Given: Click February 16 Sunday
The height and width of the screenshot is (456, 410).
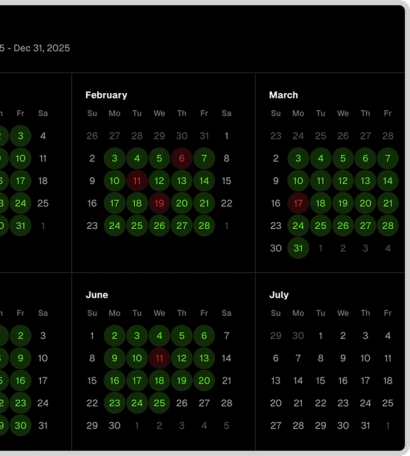Looking at the screenshot, I should click(x=92, y=203).
